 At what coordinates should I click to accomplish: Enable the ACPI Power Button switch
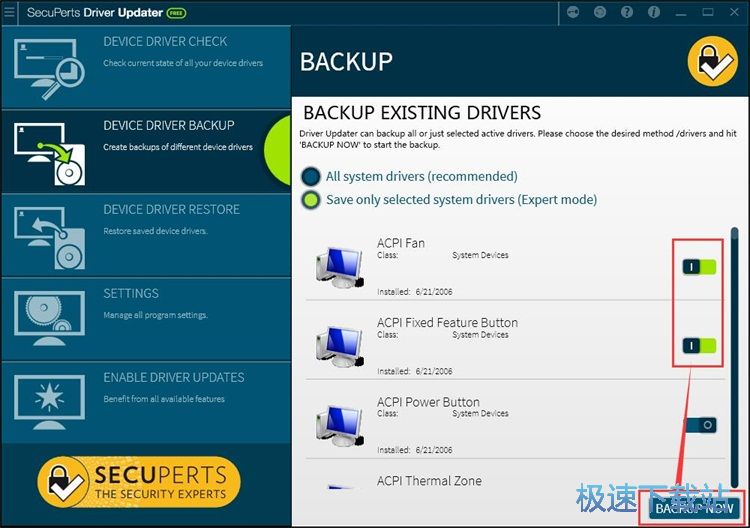(700, 425)
